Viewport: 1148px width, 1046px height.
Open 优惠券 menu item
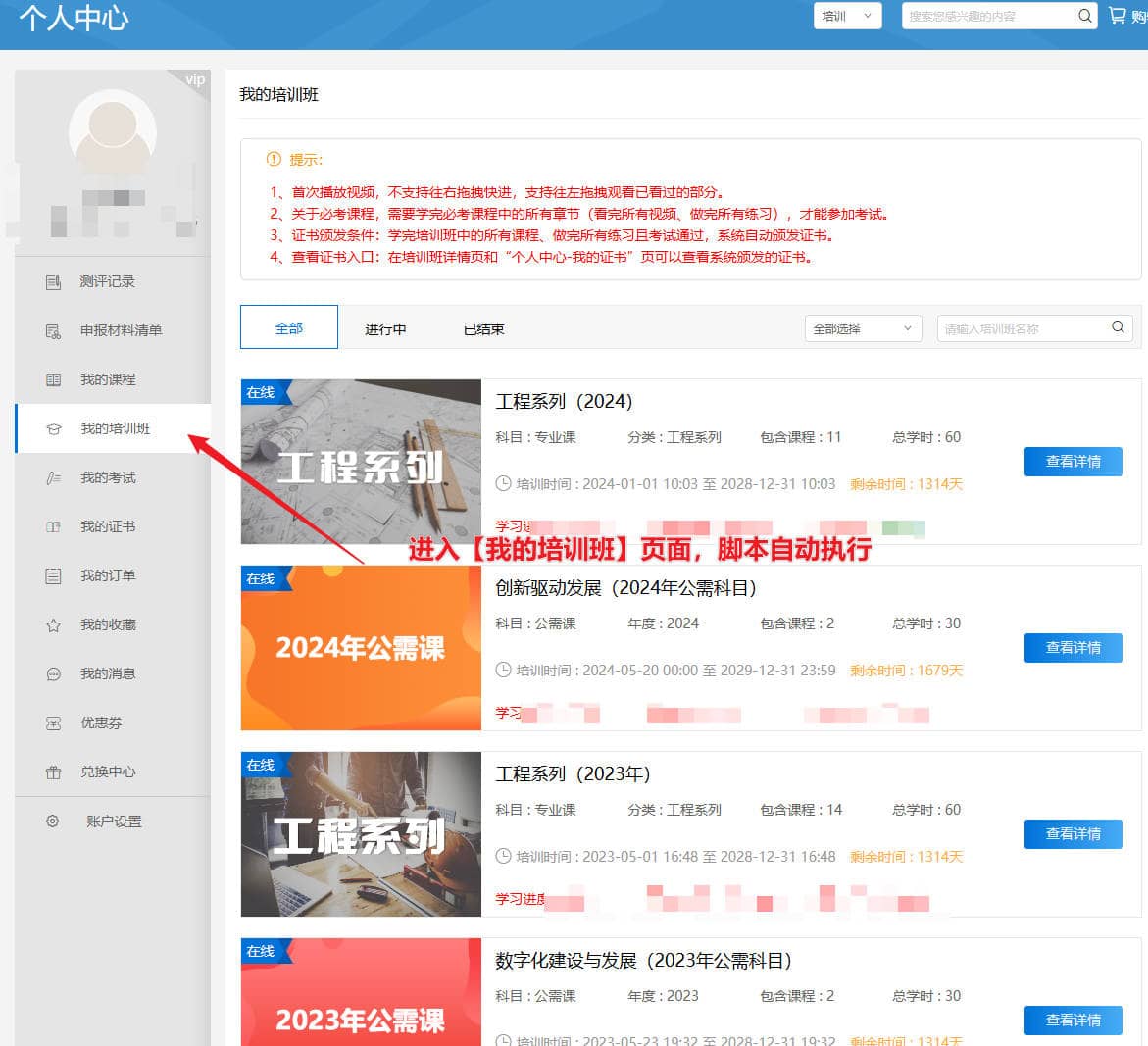[113, 723]
